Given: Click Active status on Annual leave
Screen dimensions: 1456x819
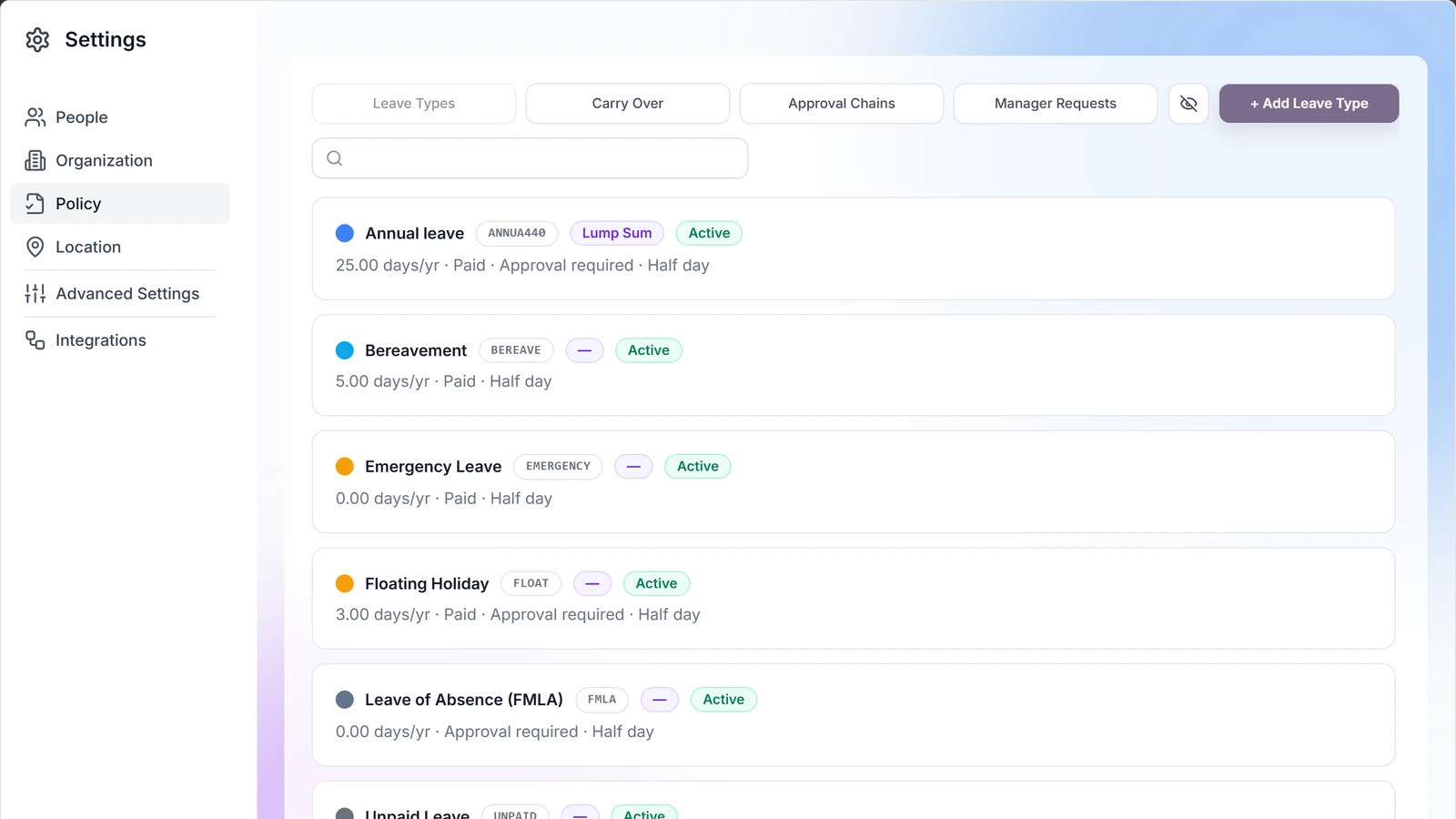Looking at the screenshot, I should click(x=709, y=233).
